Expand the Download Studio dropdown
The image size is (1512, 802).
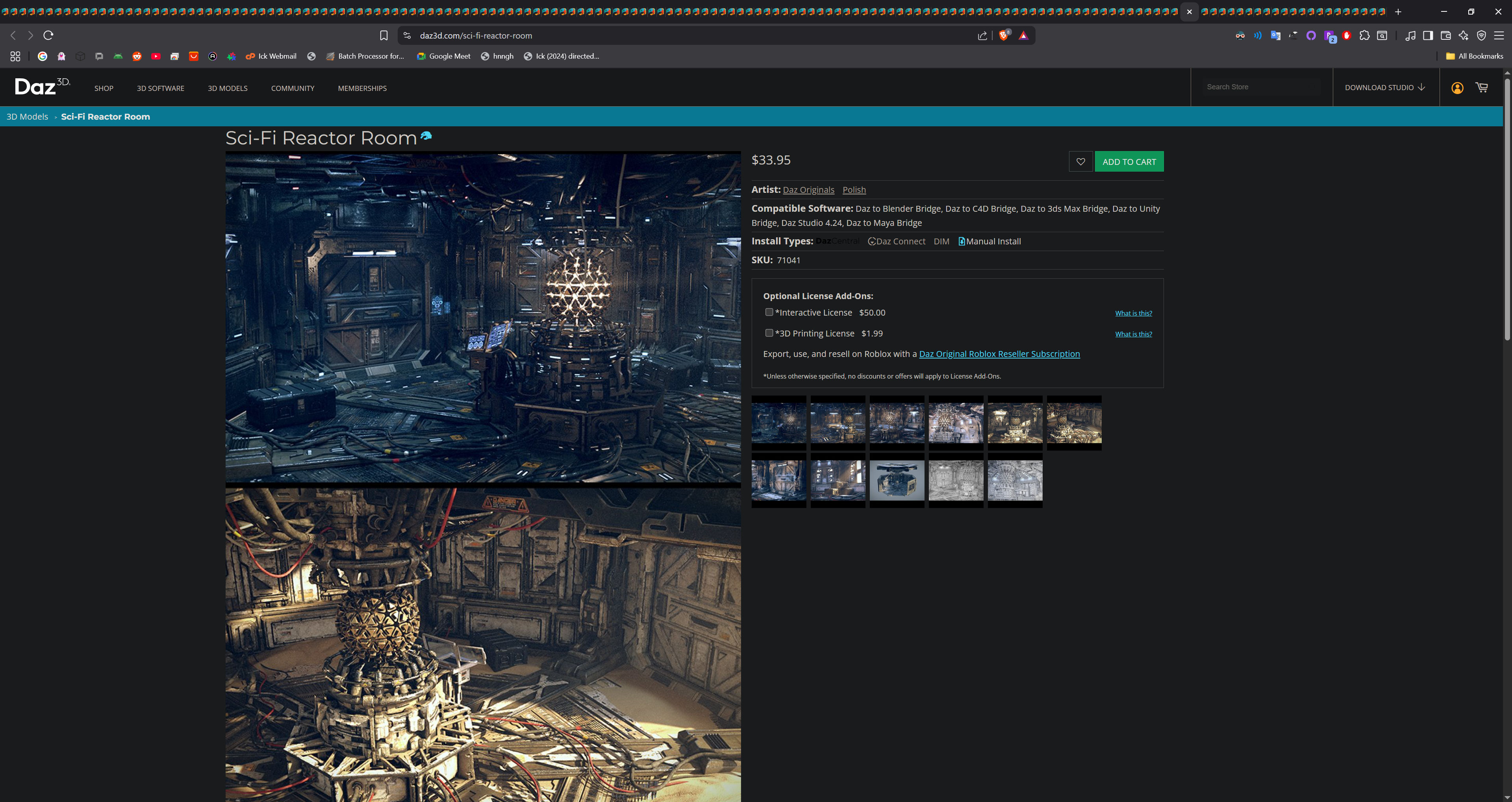click(x=1385, y=87)
